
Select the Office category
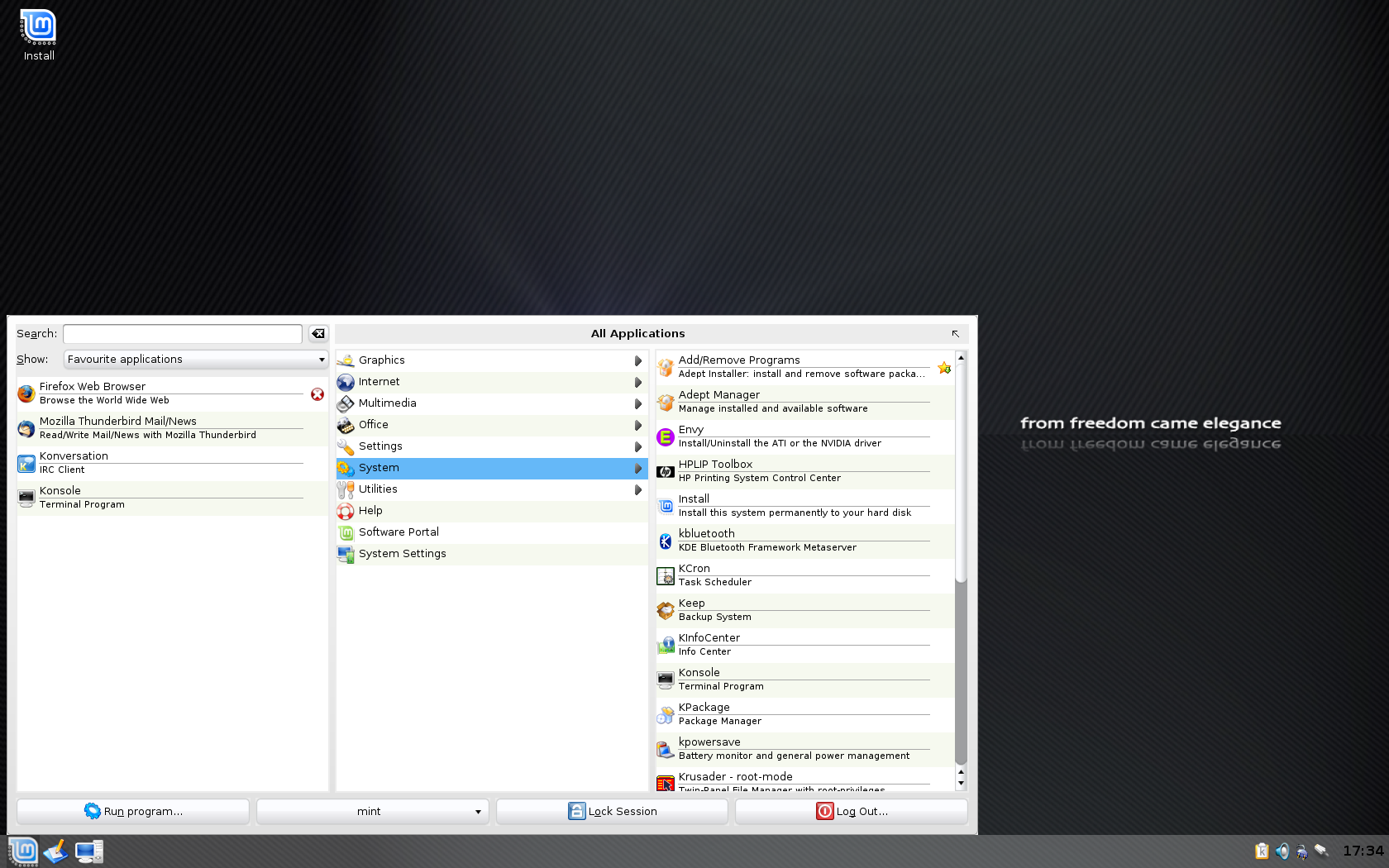491,425
